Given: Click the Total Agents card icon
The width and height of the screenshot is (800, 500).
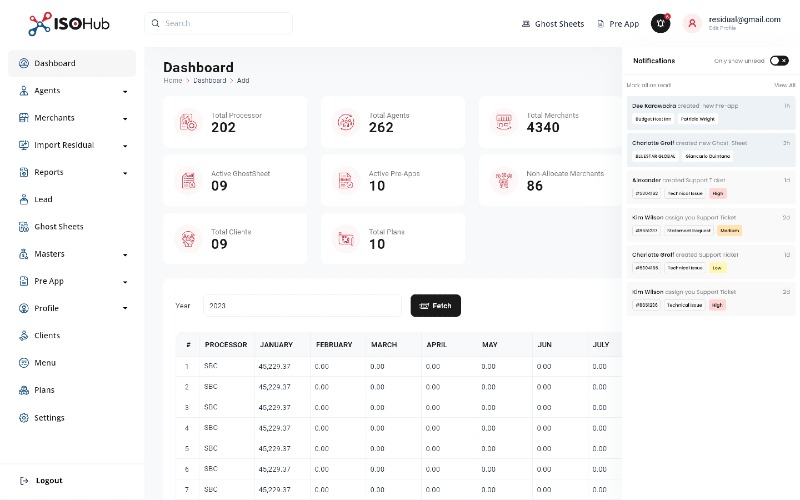Looking at the screenshot, I should pos(346,122).
